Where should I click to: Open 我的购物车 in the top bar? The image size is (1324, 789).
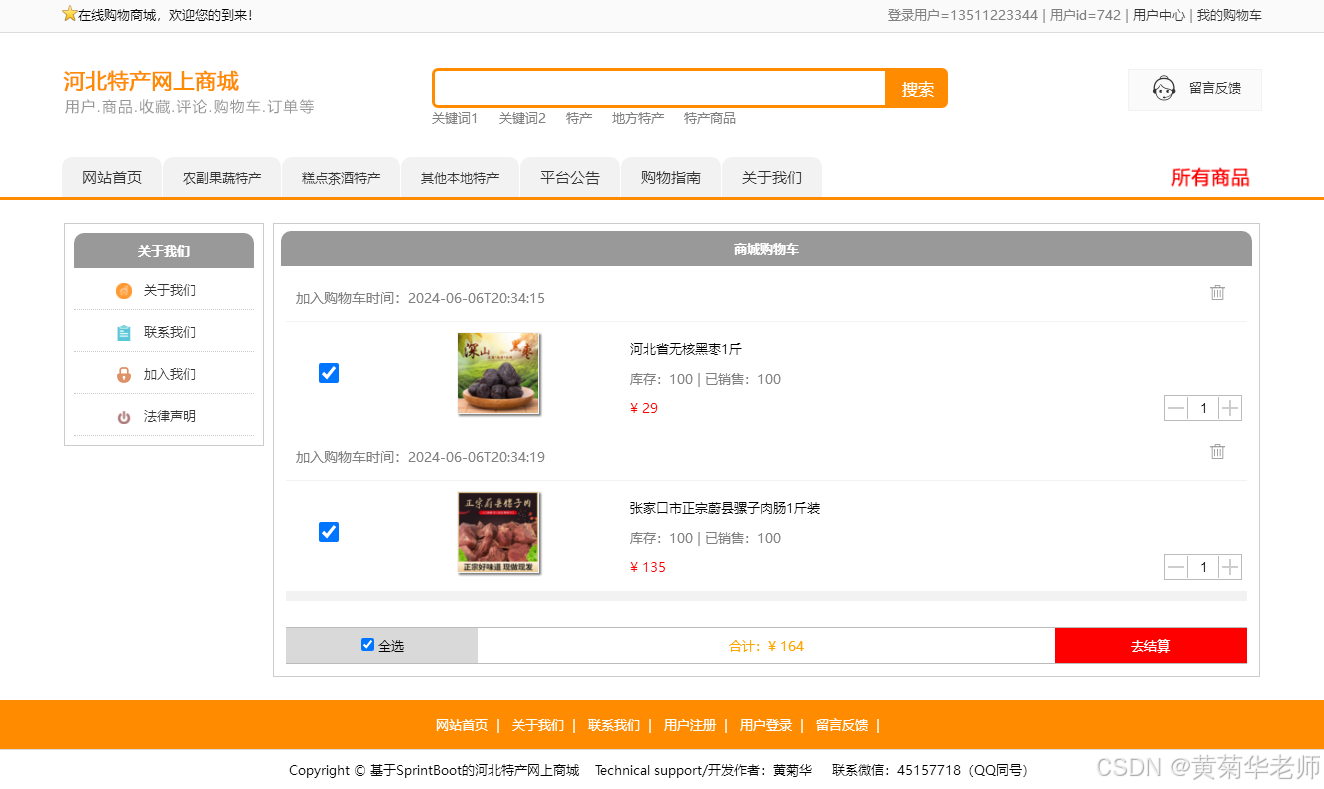[1229, 15]
